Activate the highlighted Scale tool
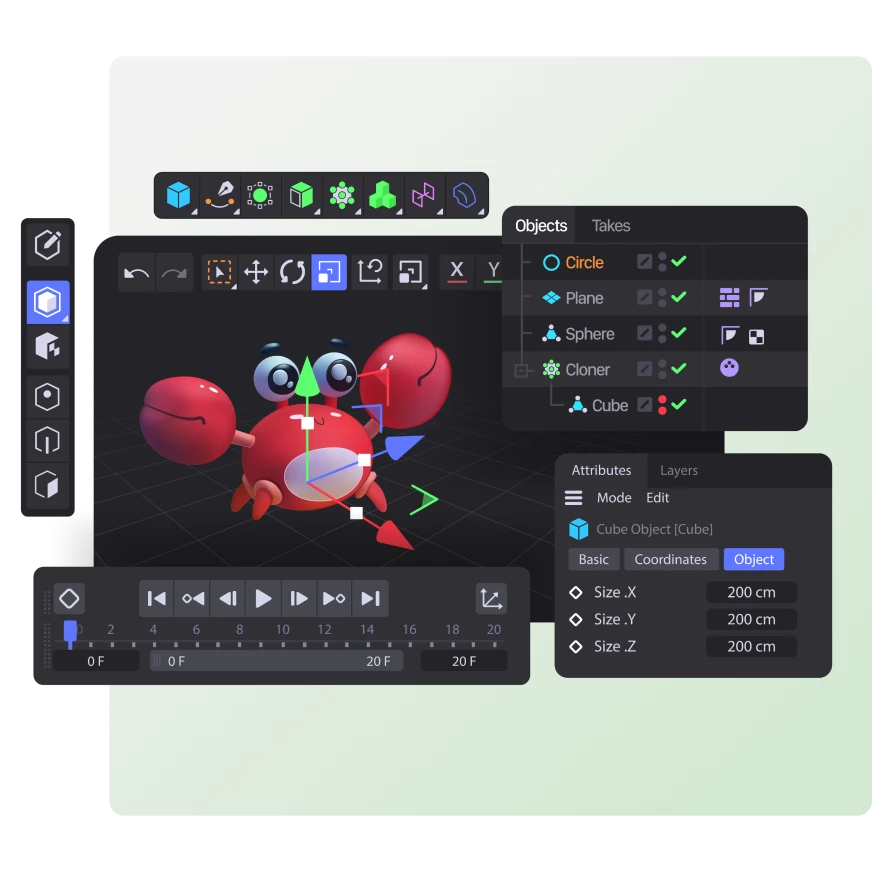Screen dimensions: 872x872 (x=329, y=272)
